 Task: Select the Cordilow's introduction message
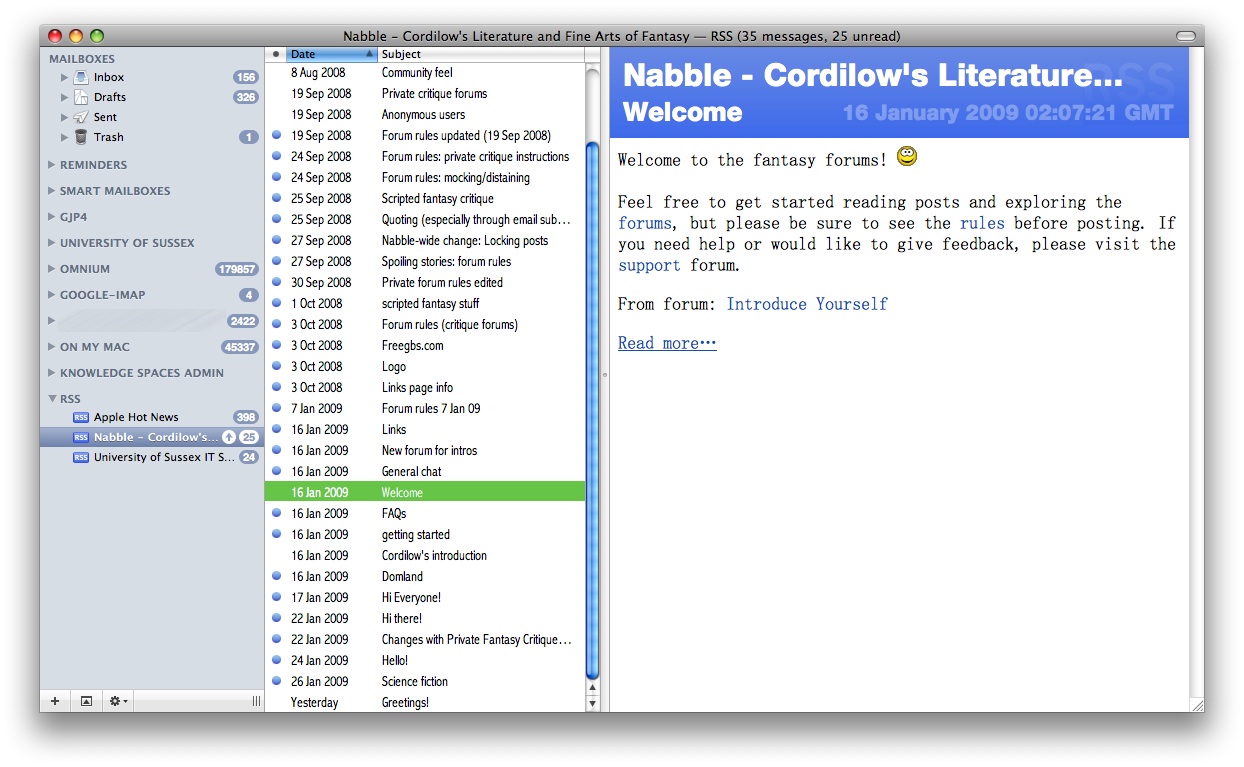(x=434, y=555)
